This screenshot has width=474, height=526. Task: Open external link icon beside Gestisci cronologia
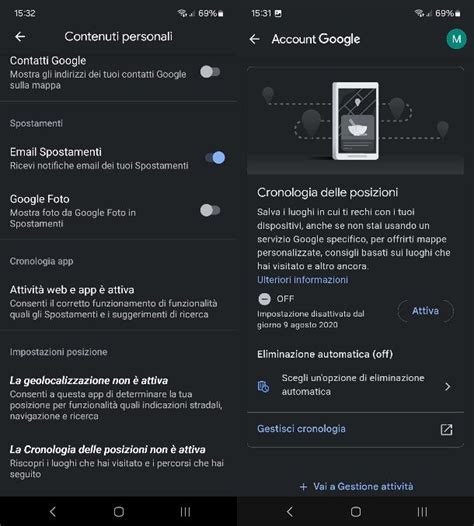click(446, 429)
